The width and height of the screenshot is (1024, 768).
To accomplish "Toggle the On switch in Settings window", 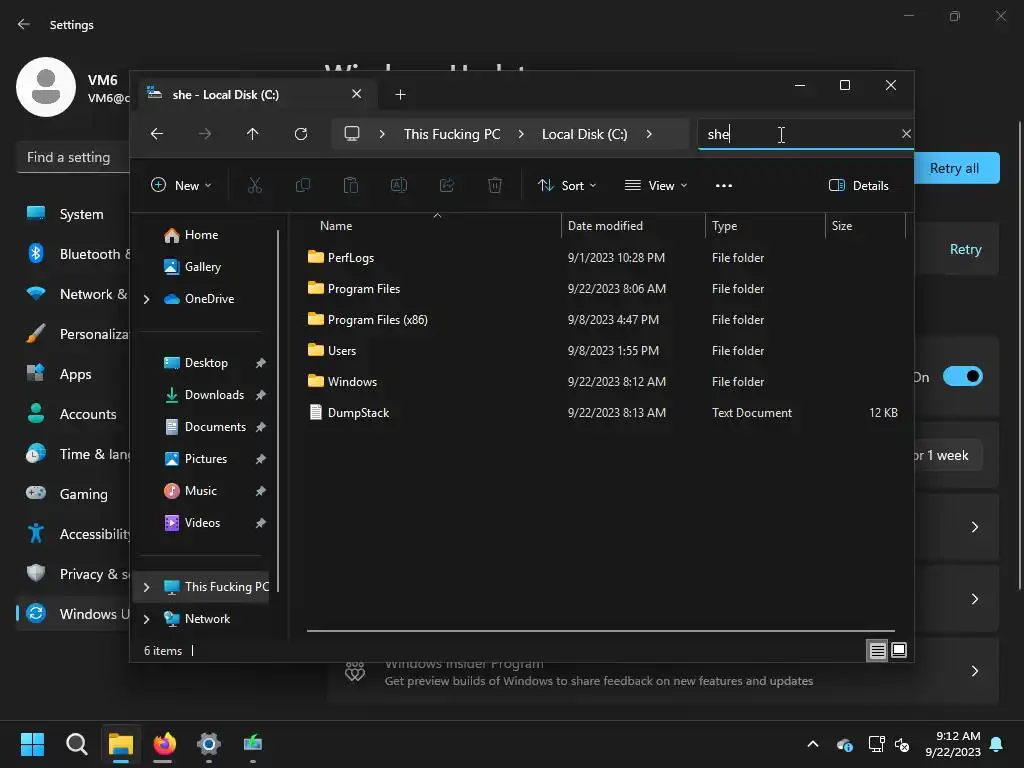I will [x=963, y=376].
